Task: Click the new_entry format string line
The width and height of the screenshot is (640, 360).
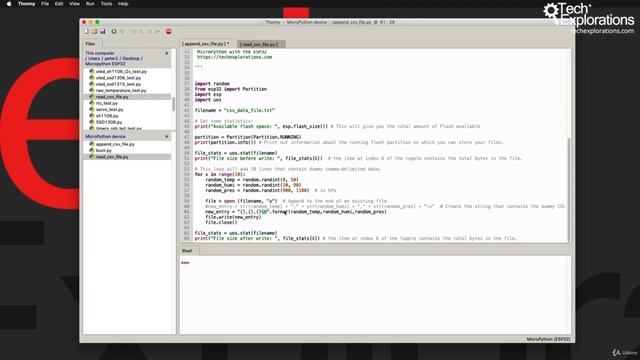Action: [296, 212]
